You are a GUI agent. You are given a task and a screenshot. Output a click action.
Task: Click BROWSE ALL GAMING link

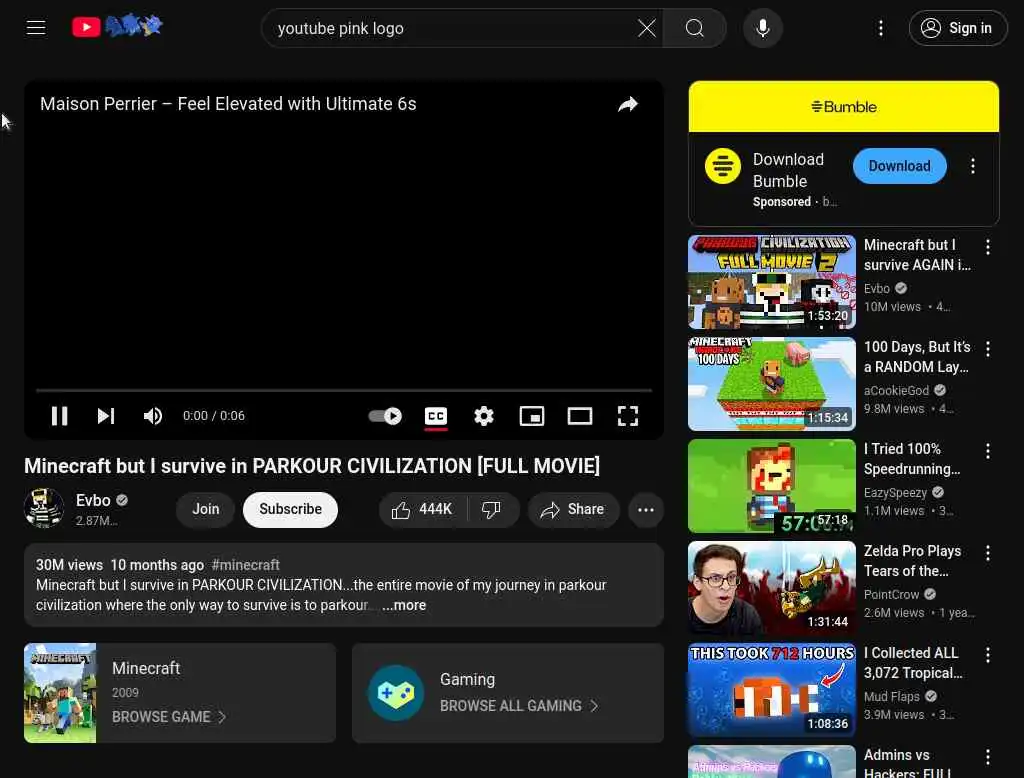[519, 706]
